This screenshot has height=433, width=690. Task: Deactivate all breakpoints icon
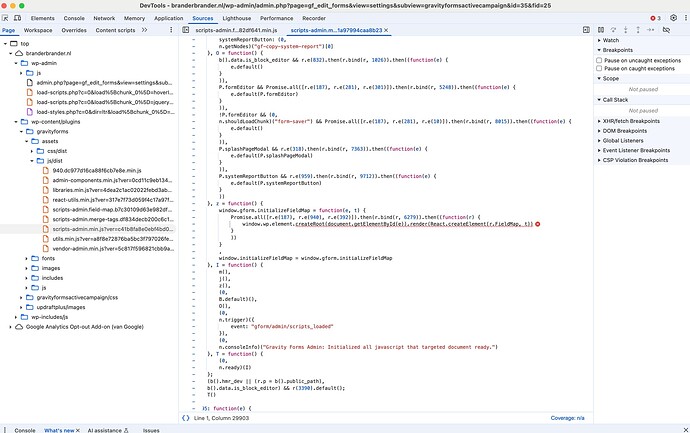click(666, 29)
